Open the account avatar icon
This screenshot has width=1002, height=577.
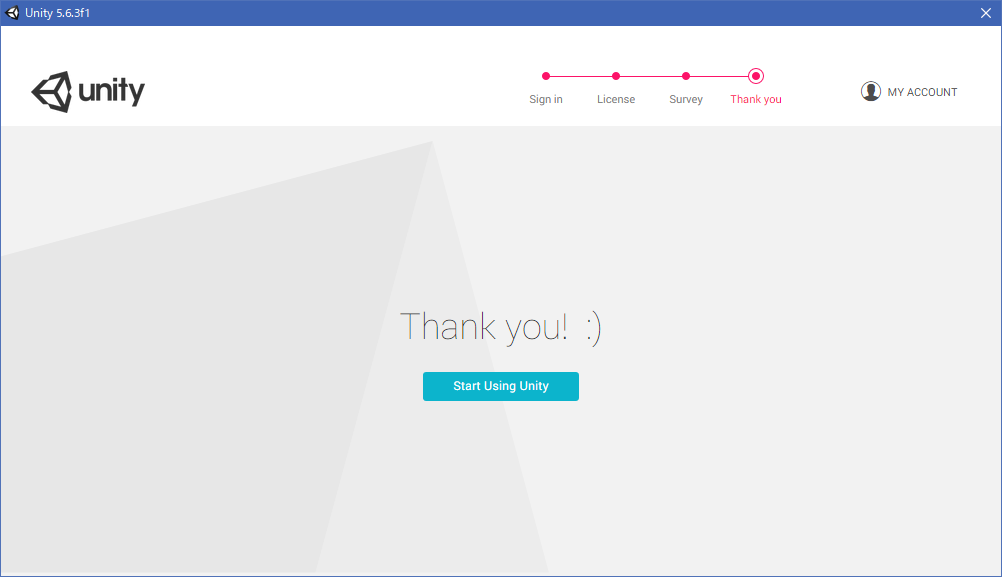coord(871,91)
